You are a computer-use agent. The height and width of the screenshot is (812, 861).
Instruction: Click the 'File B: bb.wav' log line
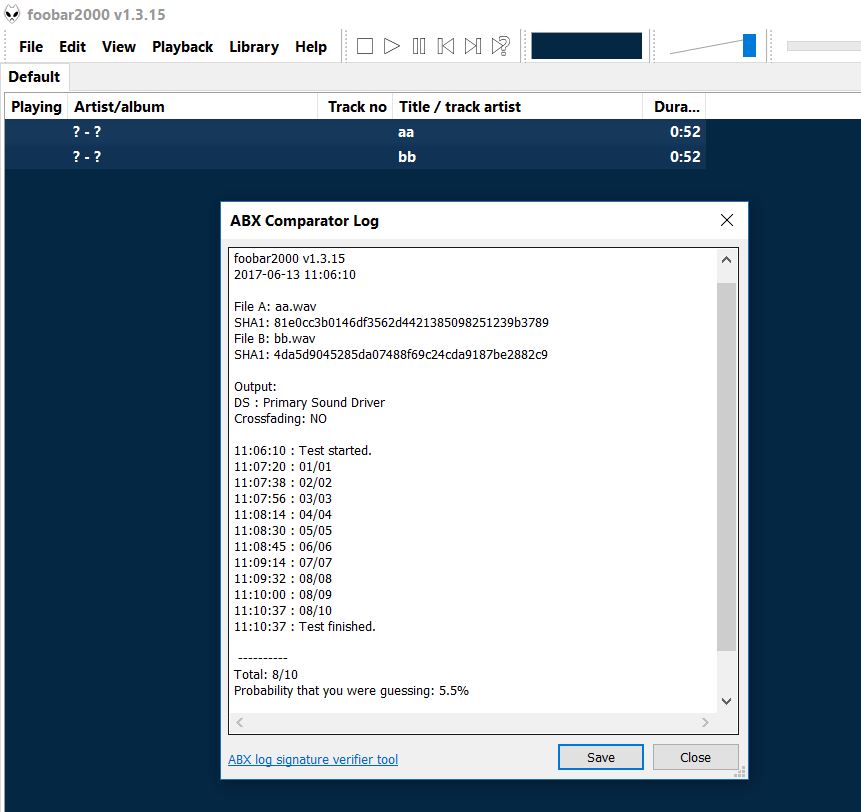pyautogui.click(x=275, y=338)
